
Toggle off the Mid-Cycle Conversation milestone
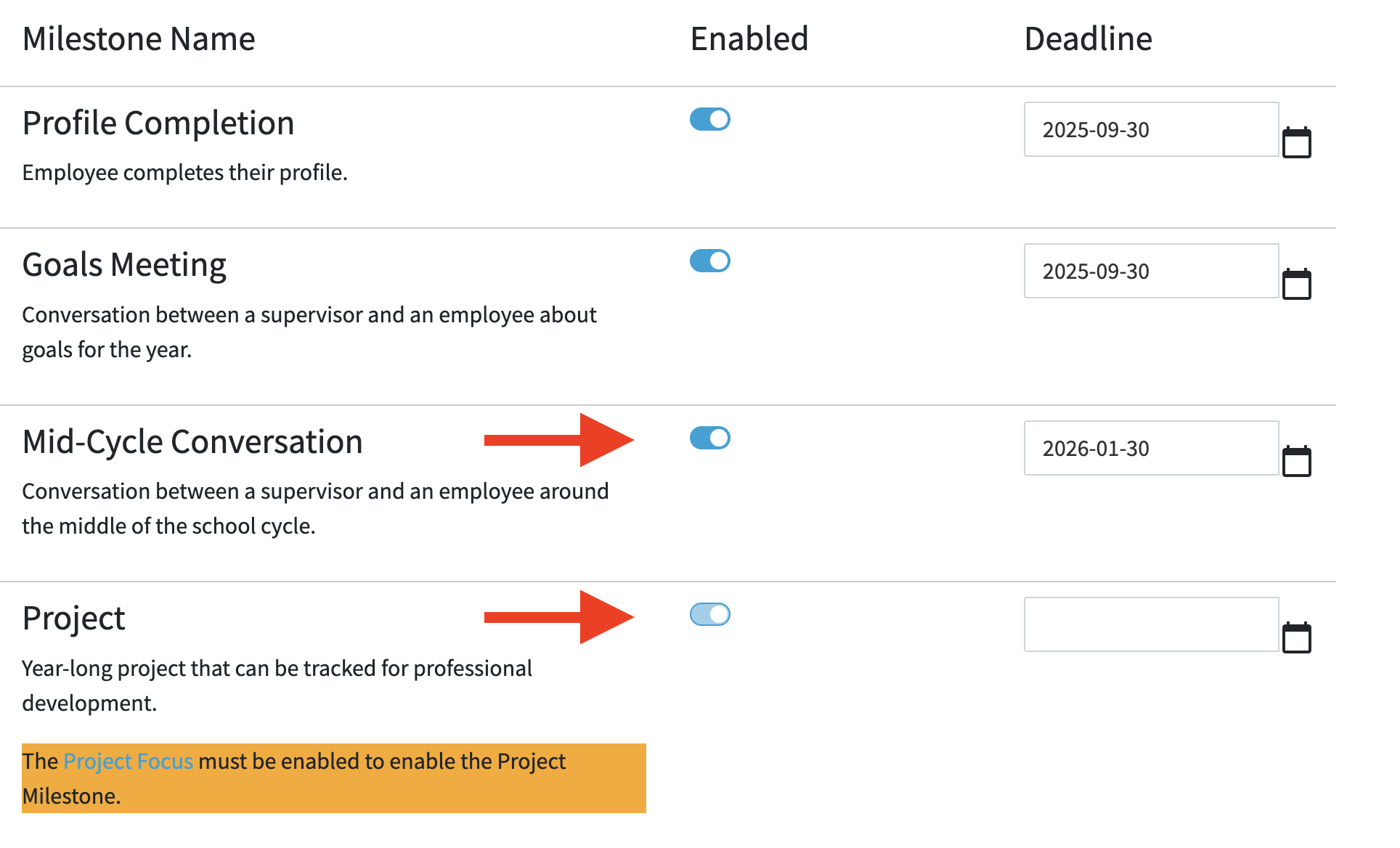709,438
